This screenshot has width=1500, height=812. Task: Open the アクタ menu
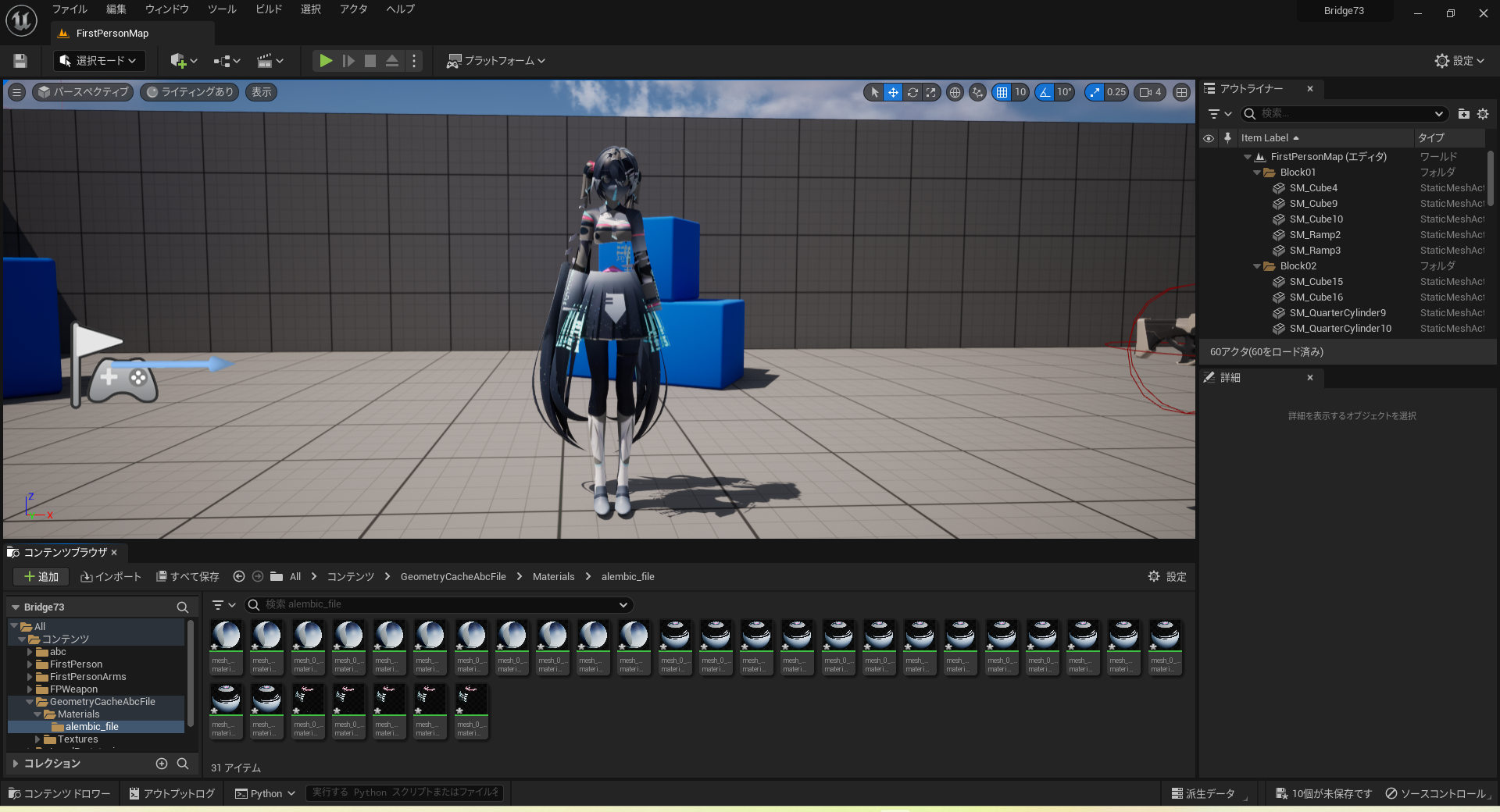click(x=353, y=9)
